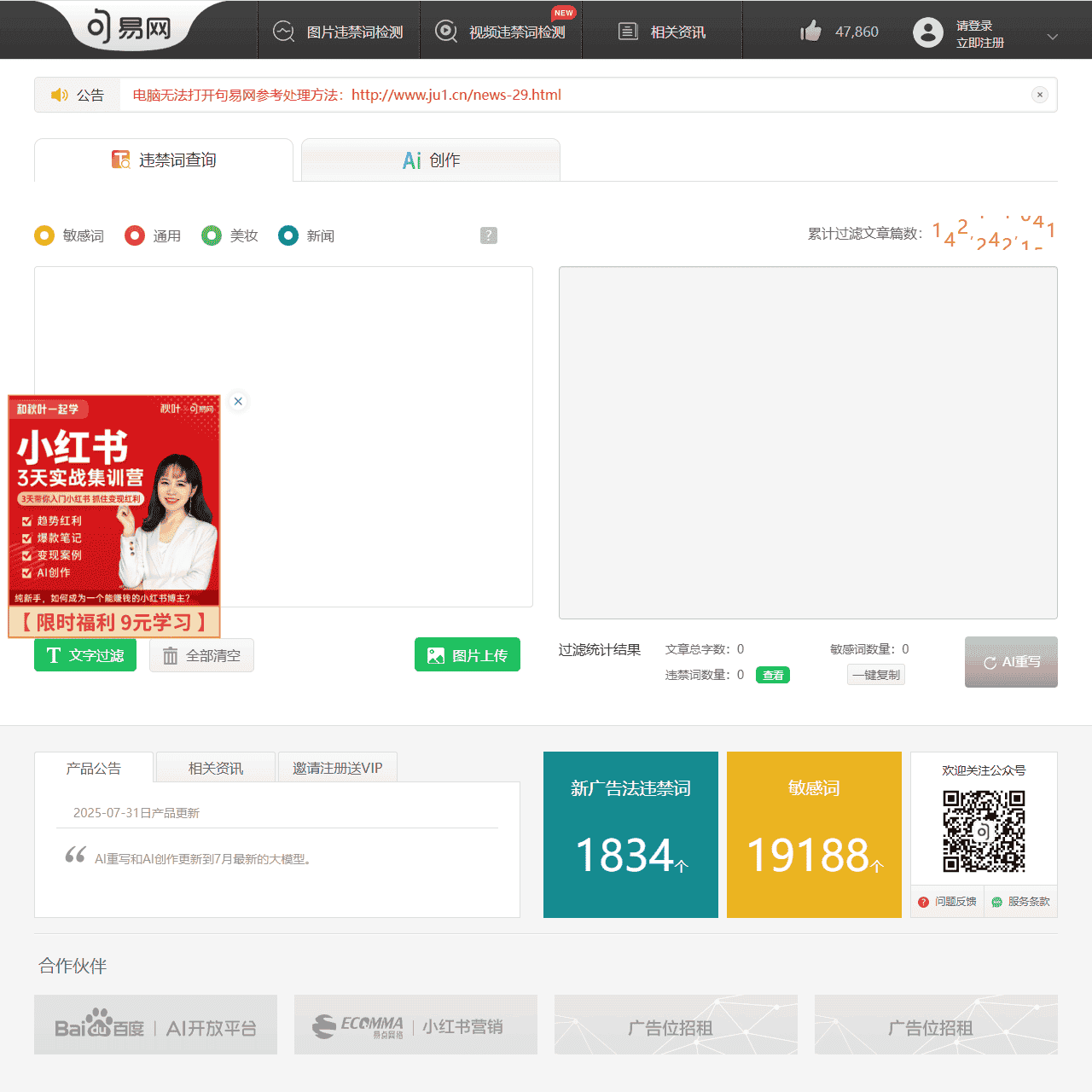Clear all text using the trash icon
Image resolution: width=1092 pixels, height=1092 pixels.
[169, 655]
